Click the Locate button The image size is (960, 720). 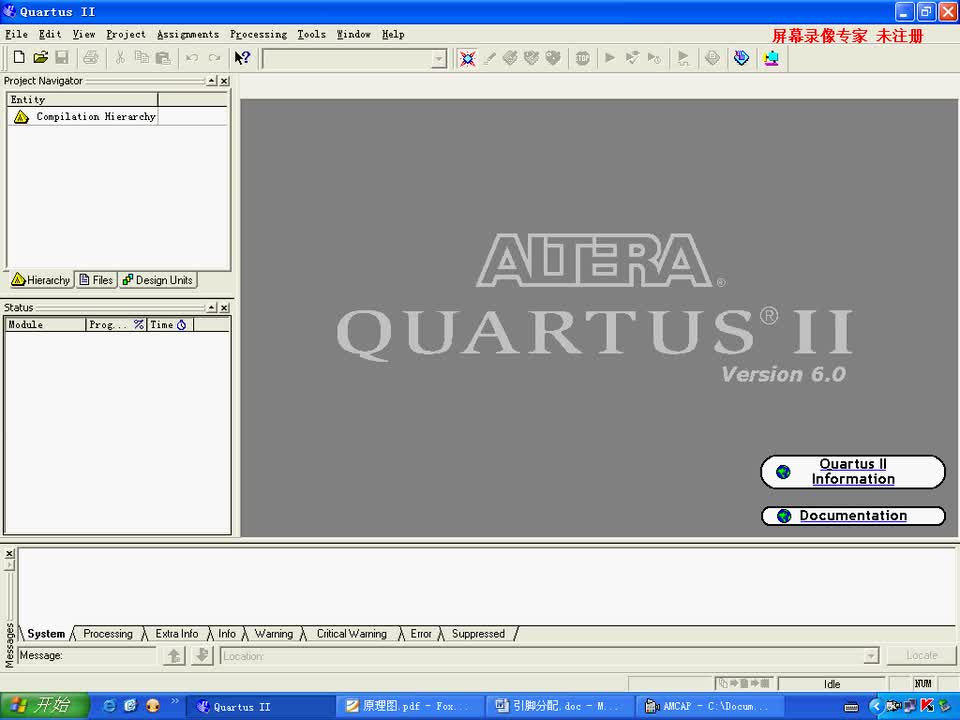point(921,655)
